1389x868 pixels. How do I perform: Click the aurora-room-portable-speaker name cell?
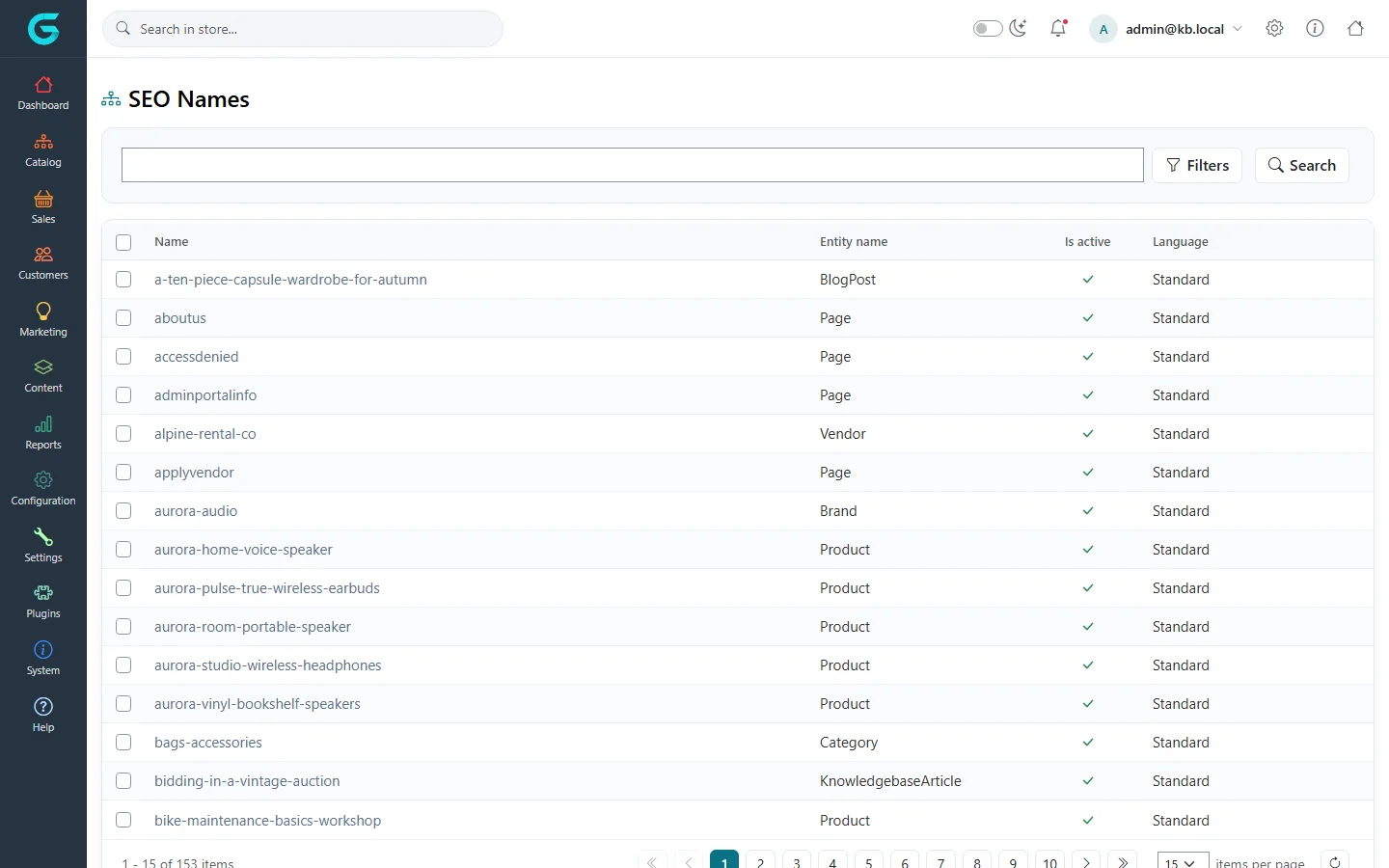[x=253, y=627]
